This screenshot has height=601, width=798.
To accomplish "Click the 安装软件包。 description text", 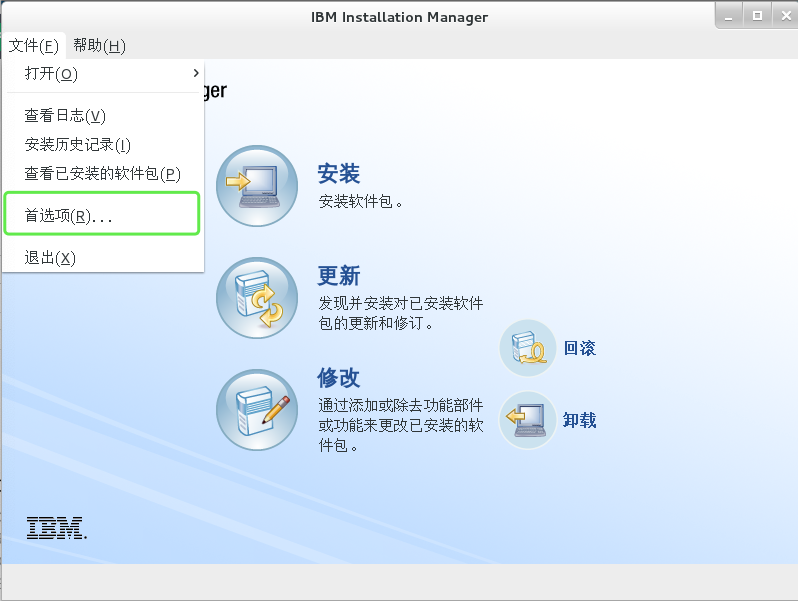I will coord(361,202).
